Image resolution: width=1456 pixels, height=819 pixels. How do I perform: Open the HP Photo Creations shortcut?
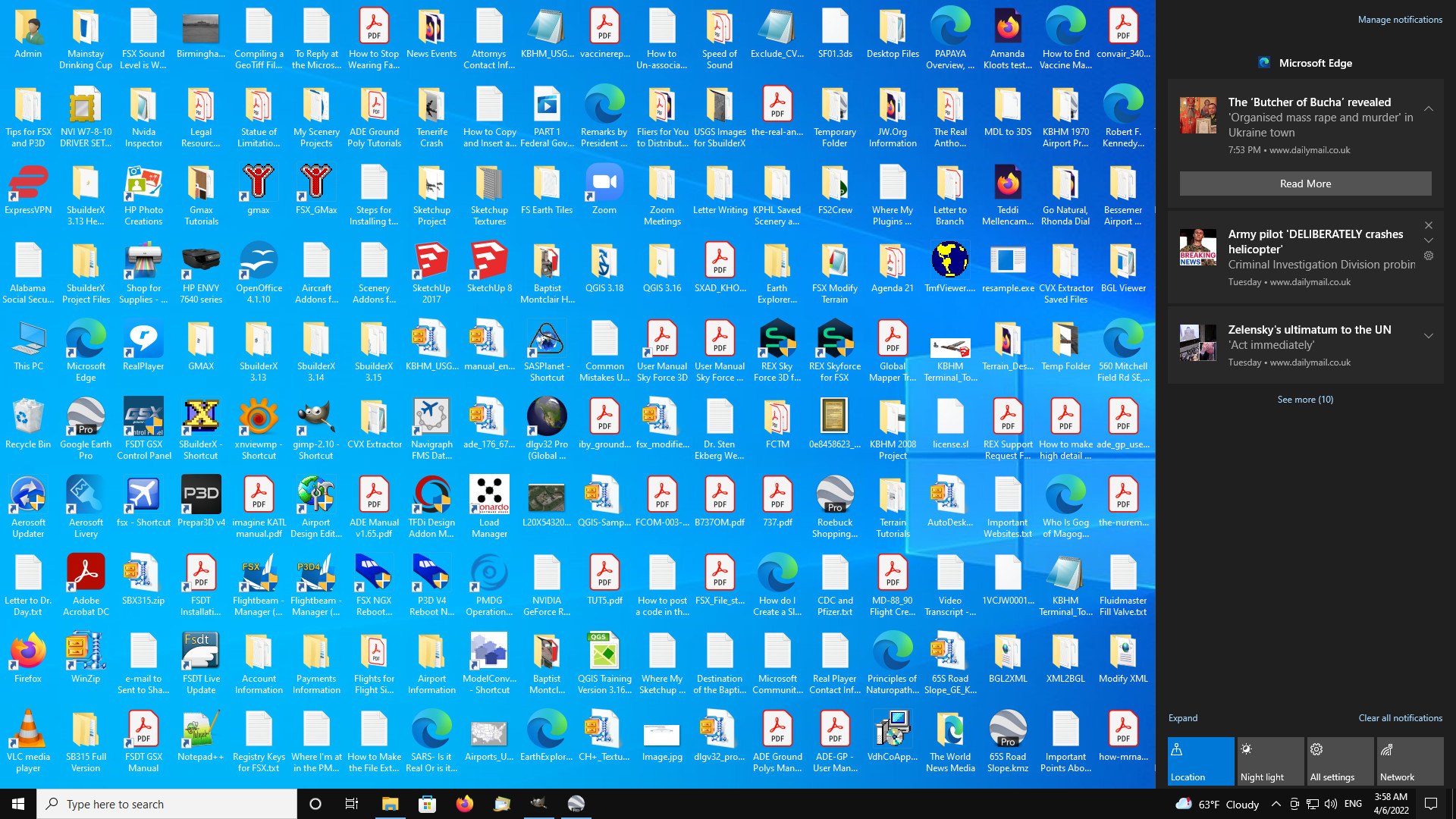143,193
